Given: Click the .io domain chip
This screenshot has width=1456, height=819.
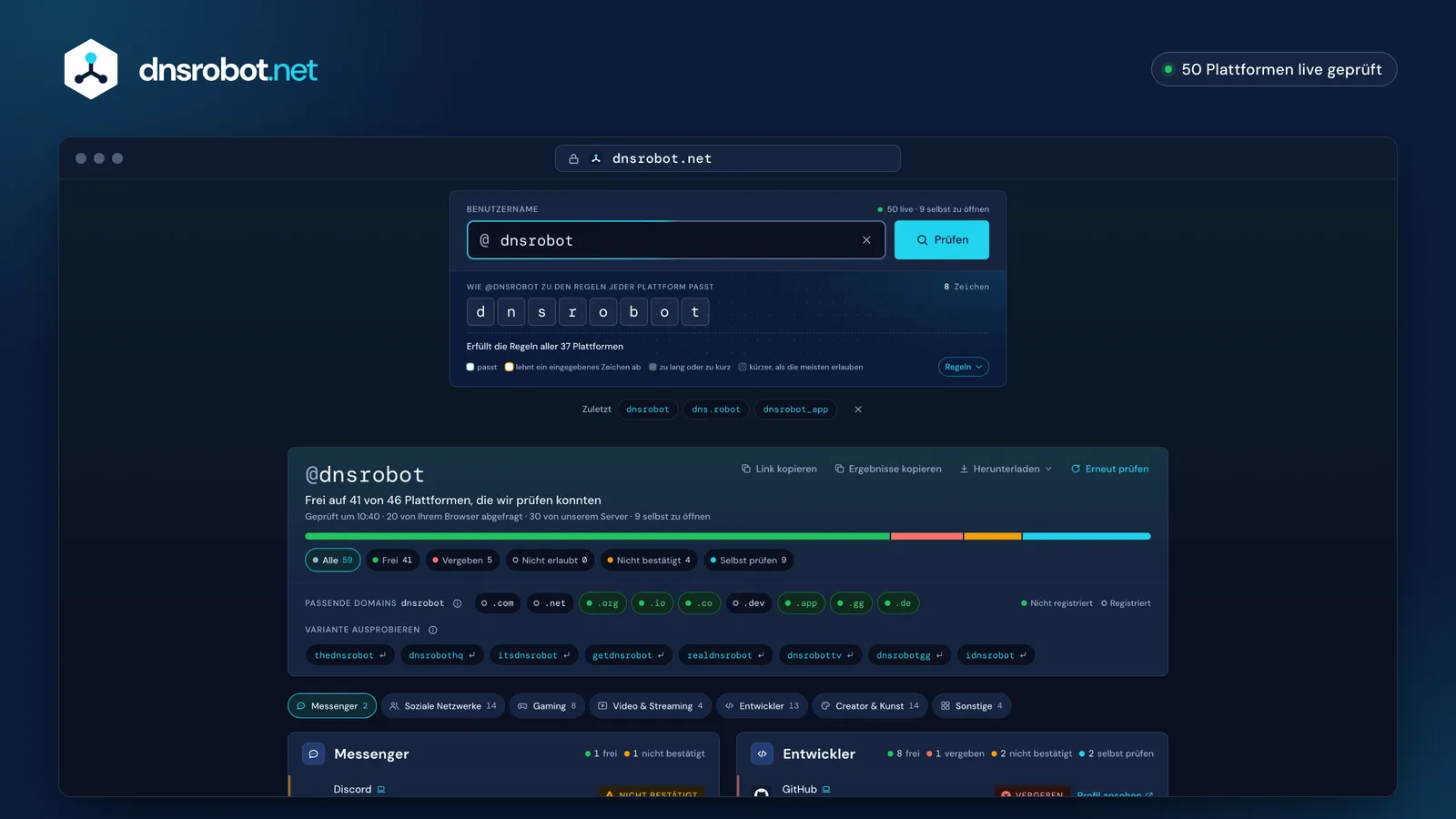Looking at the screenshot, I should (x=652, y=603).
